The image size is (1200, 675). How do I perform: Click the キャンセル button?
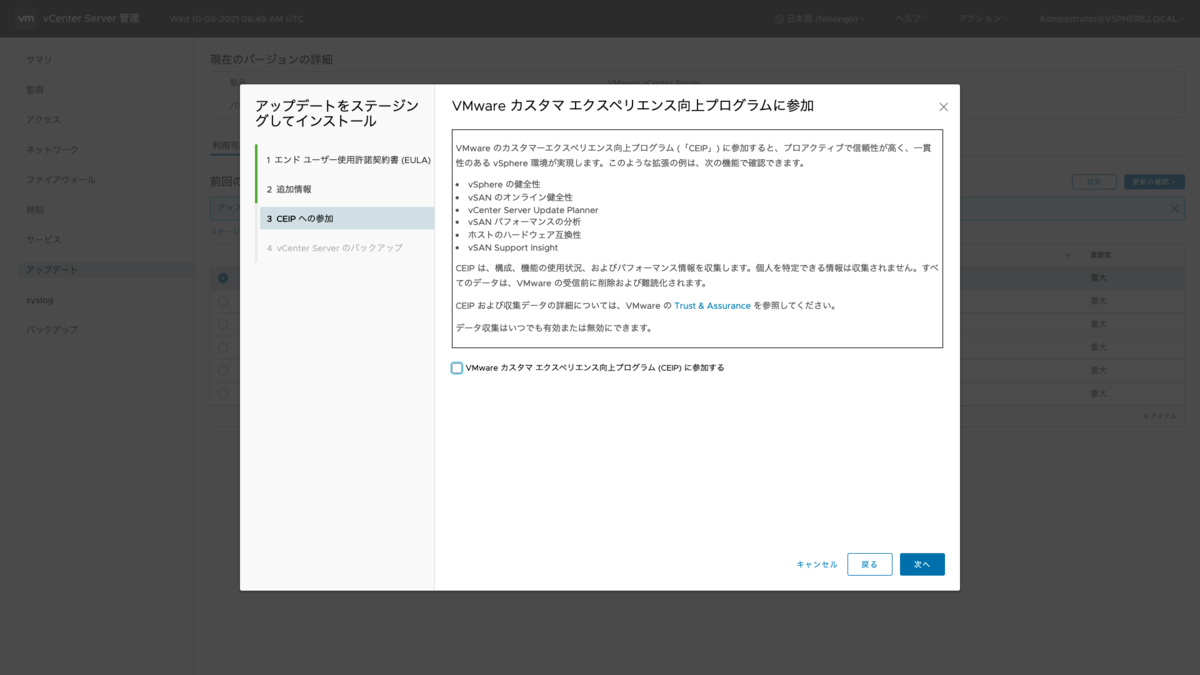[817, 565]
